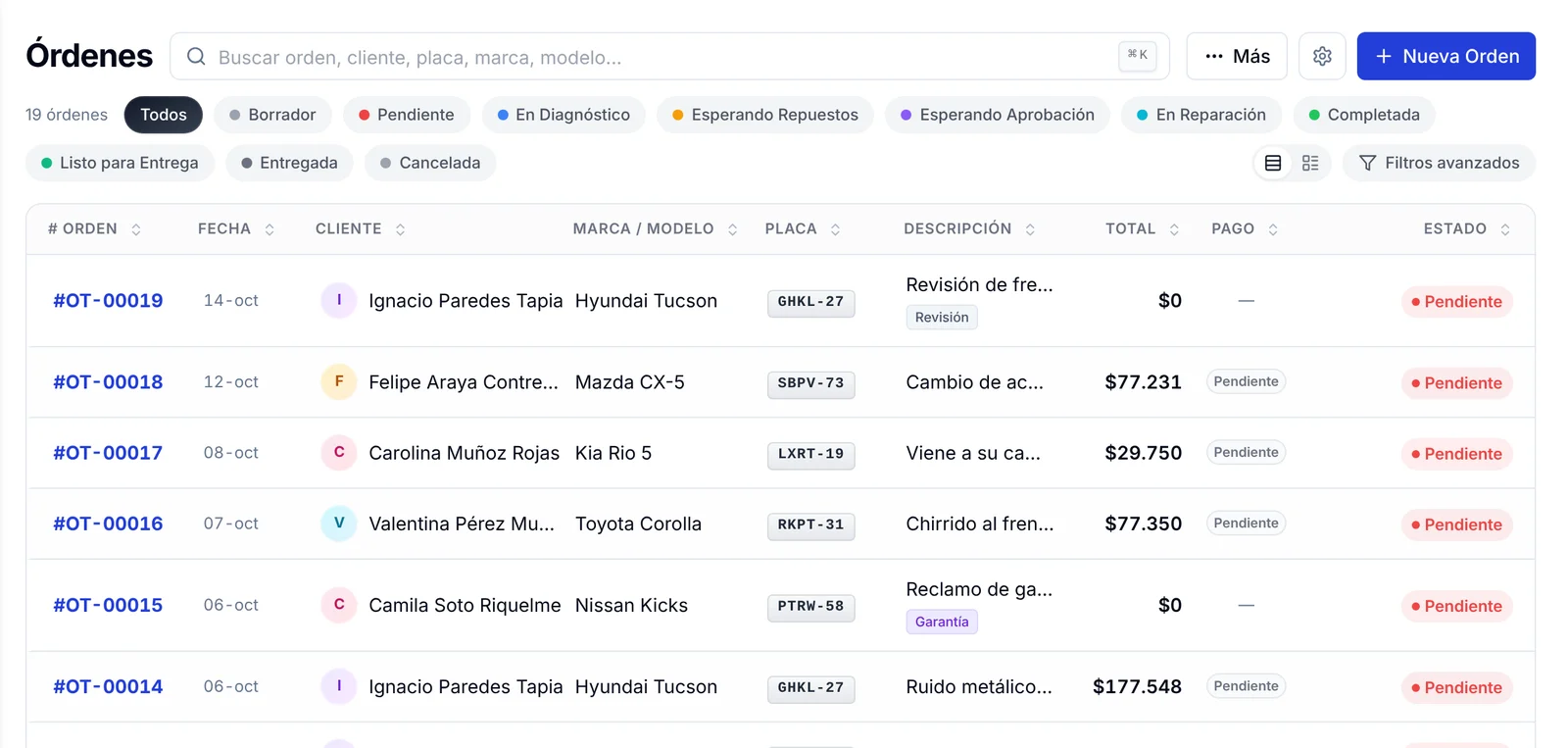This screenshot has height=748, width=1568.
Task: Open the settings gear button
Action: (x=1322, y=57)
